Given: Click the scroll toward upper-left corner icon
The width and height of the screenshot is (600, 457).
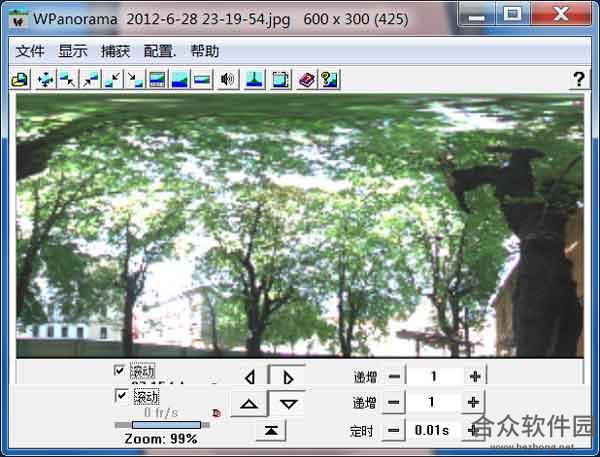Looking at the screenshot, I should 68,80.
